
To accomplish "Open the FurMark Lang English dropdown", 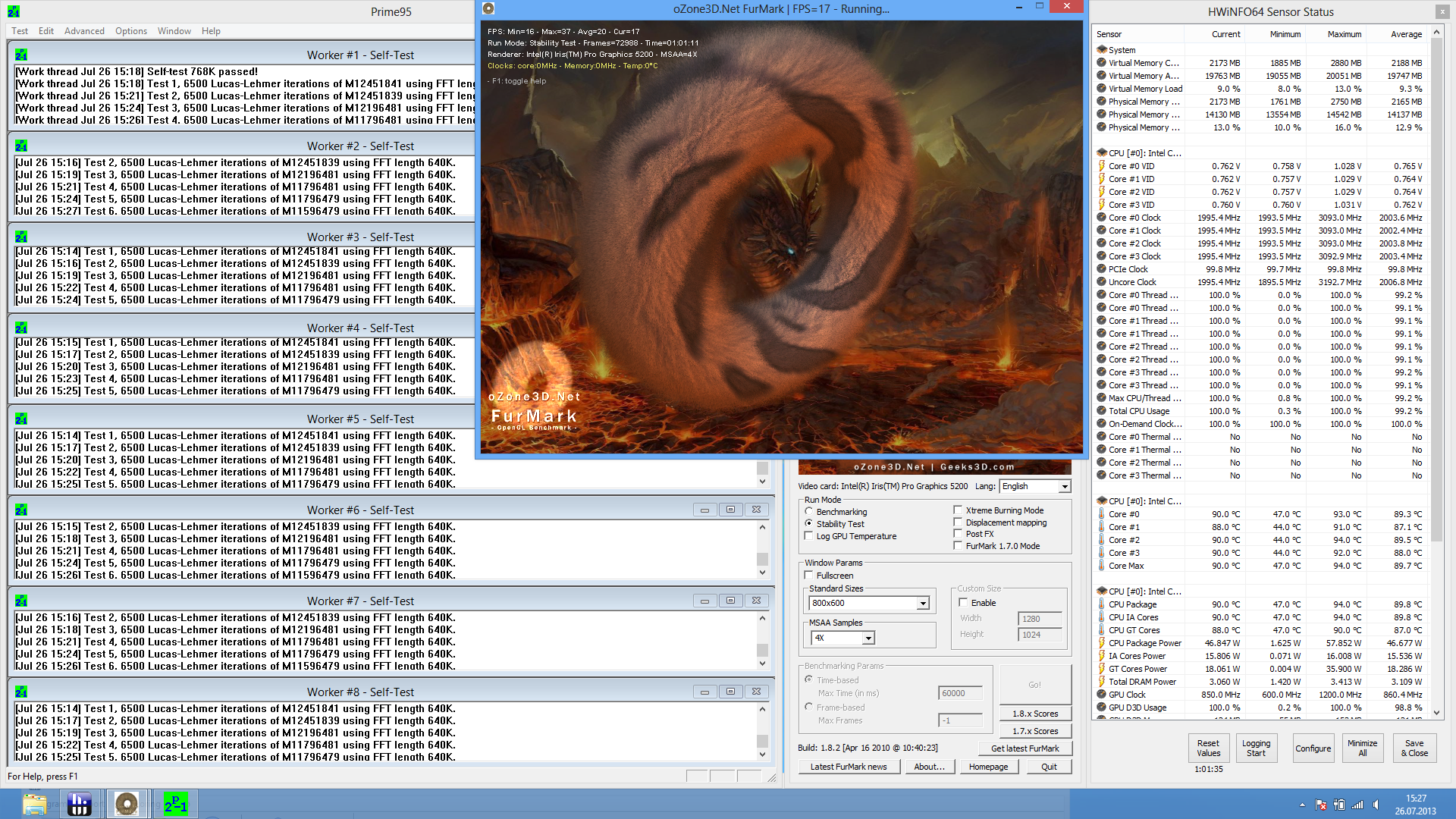I will point(1065,486).
